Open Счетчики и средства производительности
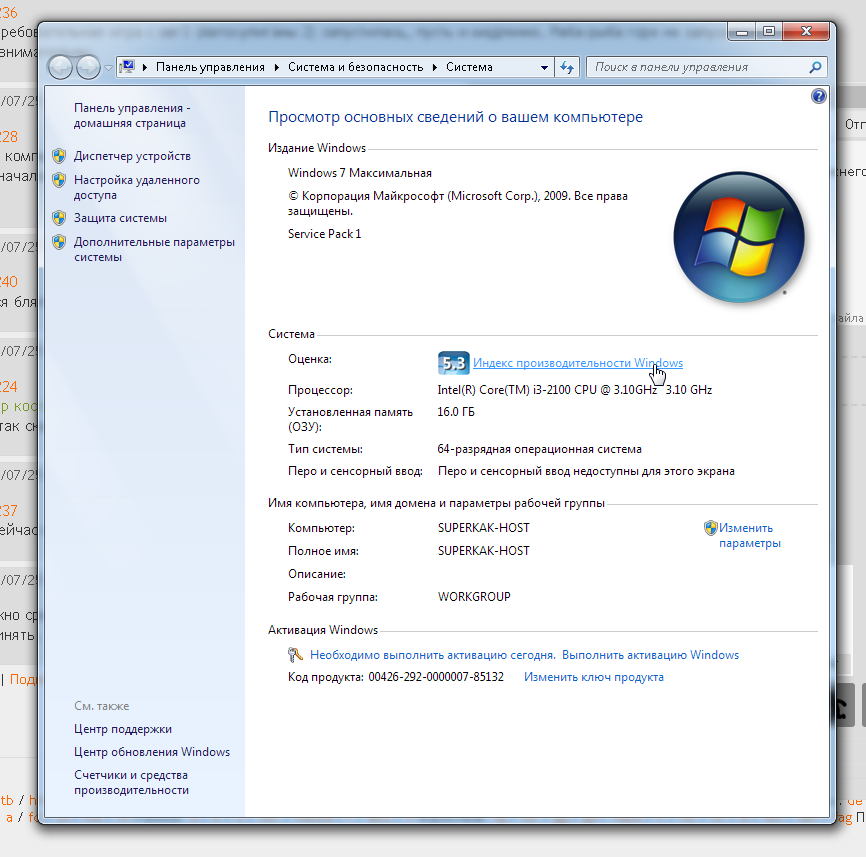The height and width of the screenshot is (857, 866). point(131,782)
